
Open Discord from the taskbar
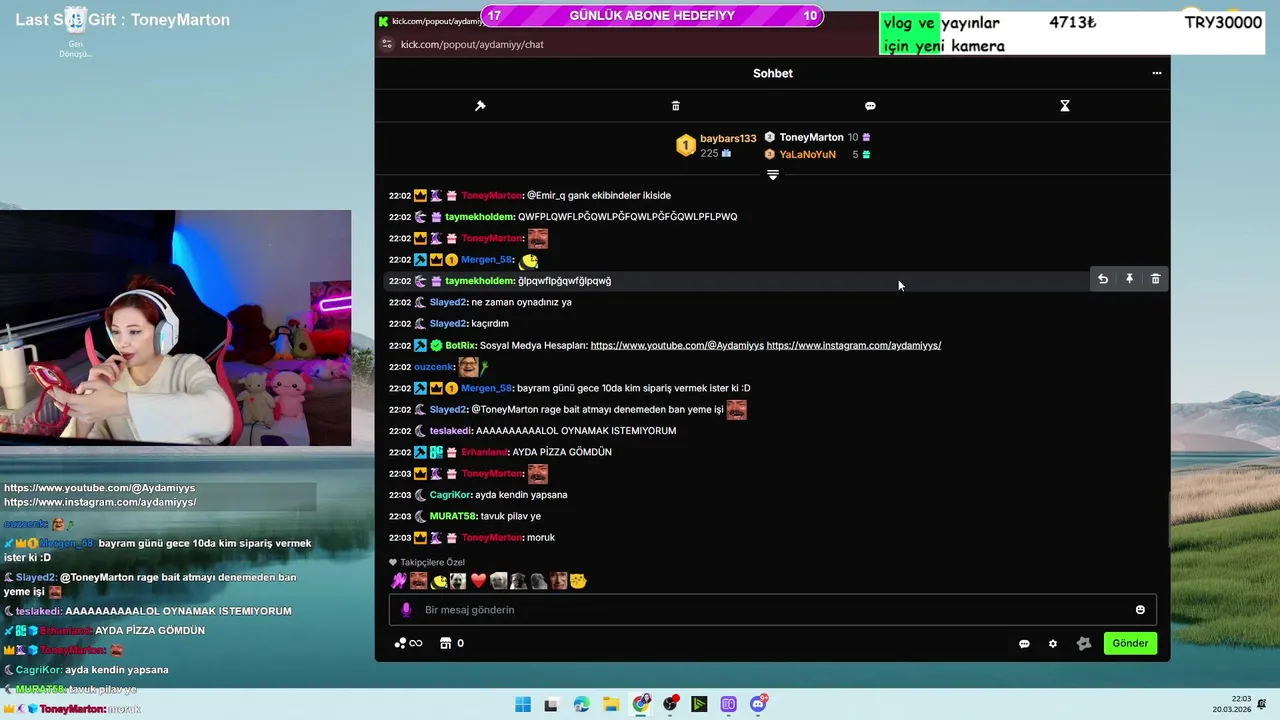coord(759,704)
